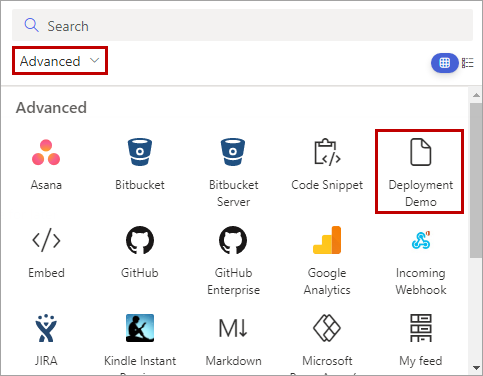
Task: Choose the Microsoft web part in bottom row
Action: 327,343
